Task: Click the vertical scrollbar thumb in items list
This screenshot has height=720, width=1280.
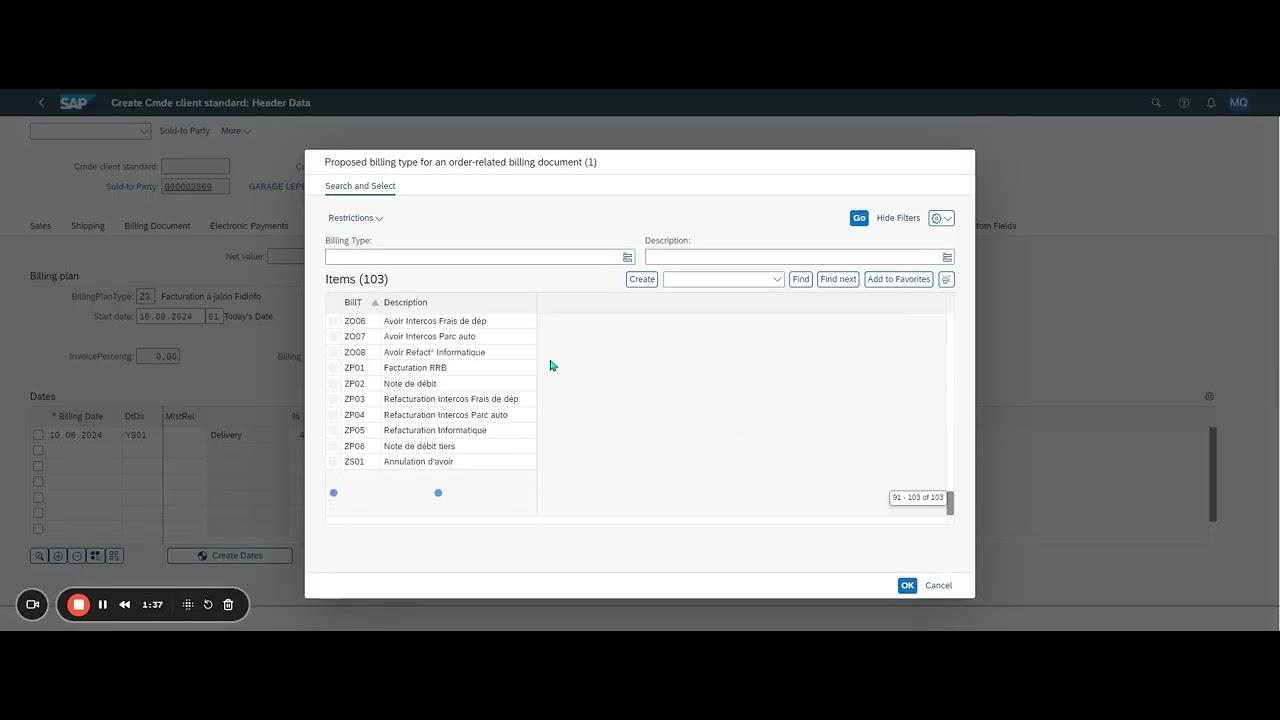Action: click(950, 503)
